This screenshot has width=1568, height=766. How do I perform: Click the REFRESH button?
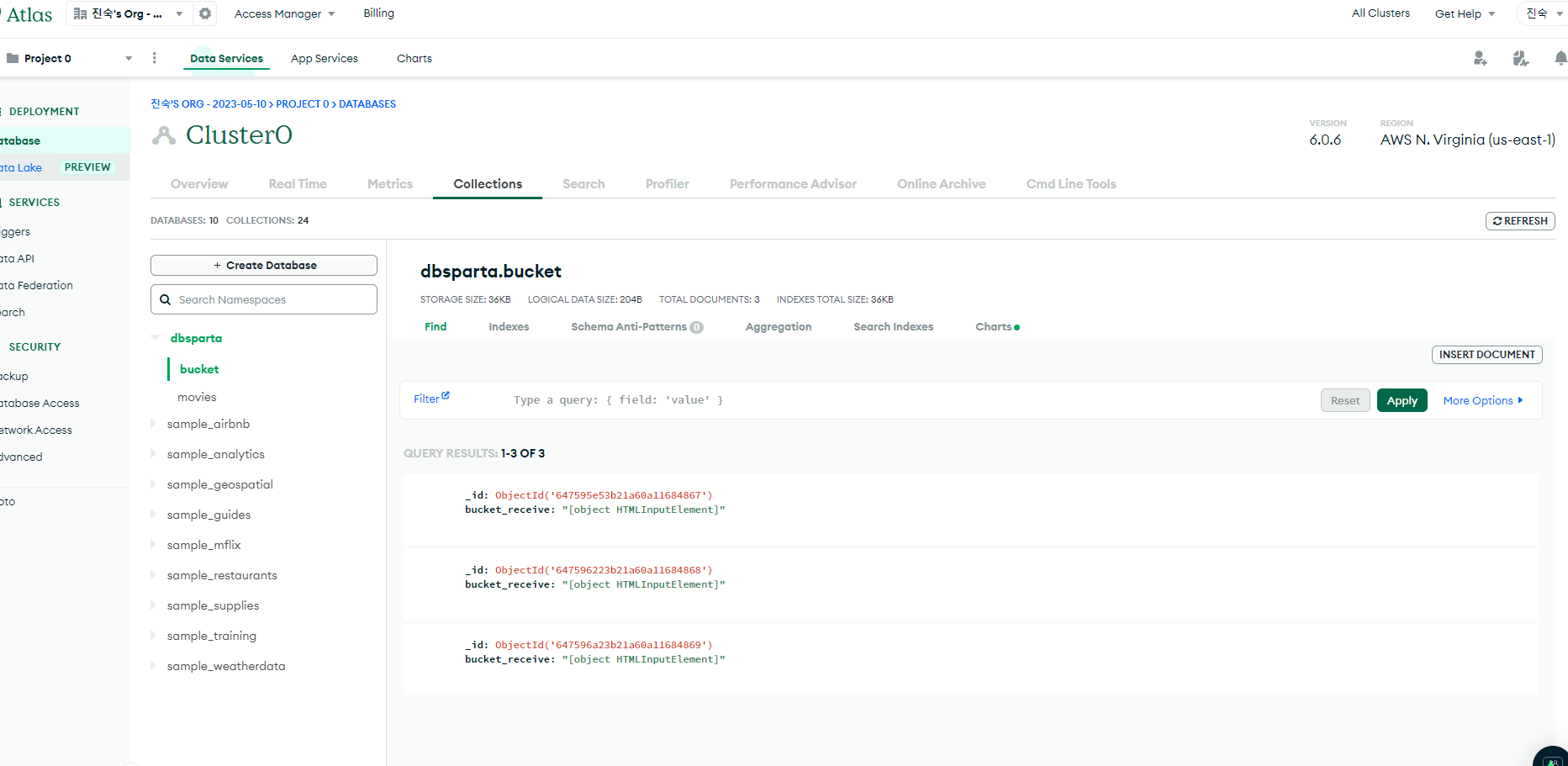coord(1520,220)
